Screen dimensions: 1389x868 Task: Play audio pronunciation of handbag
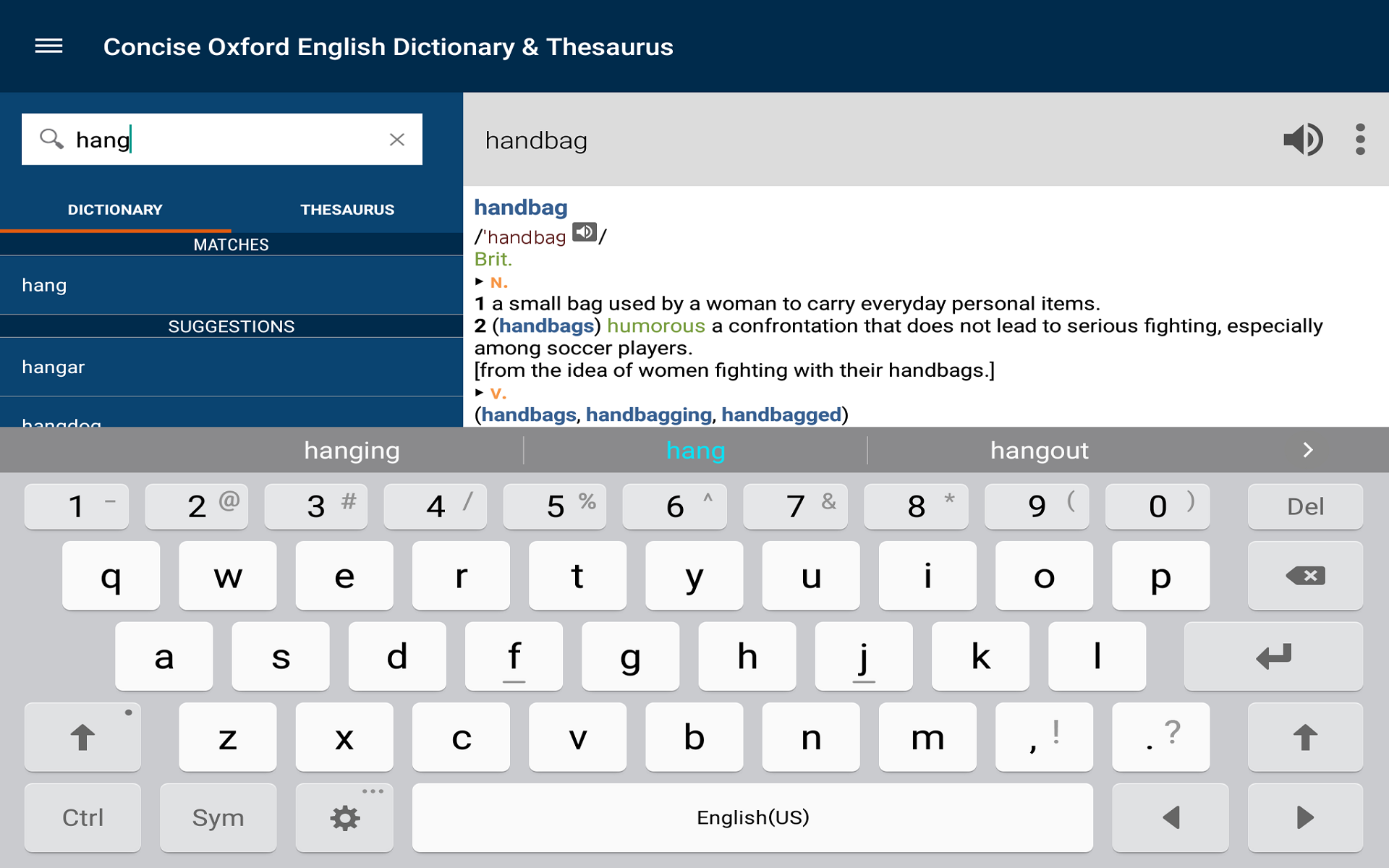(1303, 140)
